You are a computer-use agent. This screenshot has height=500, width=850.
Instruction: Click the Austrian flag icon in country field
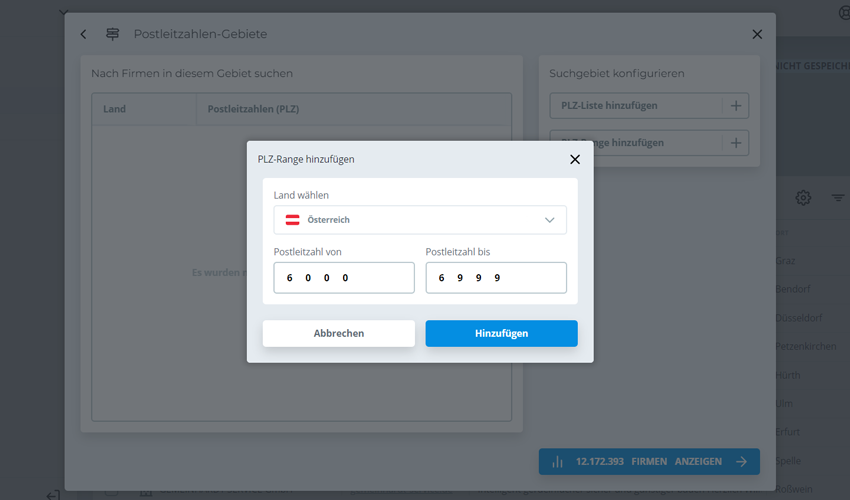coord(293,220)
